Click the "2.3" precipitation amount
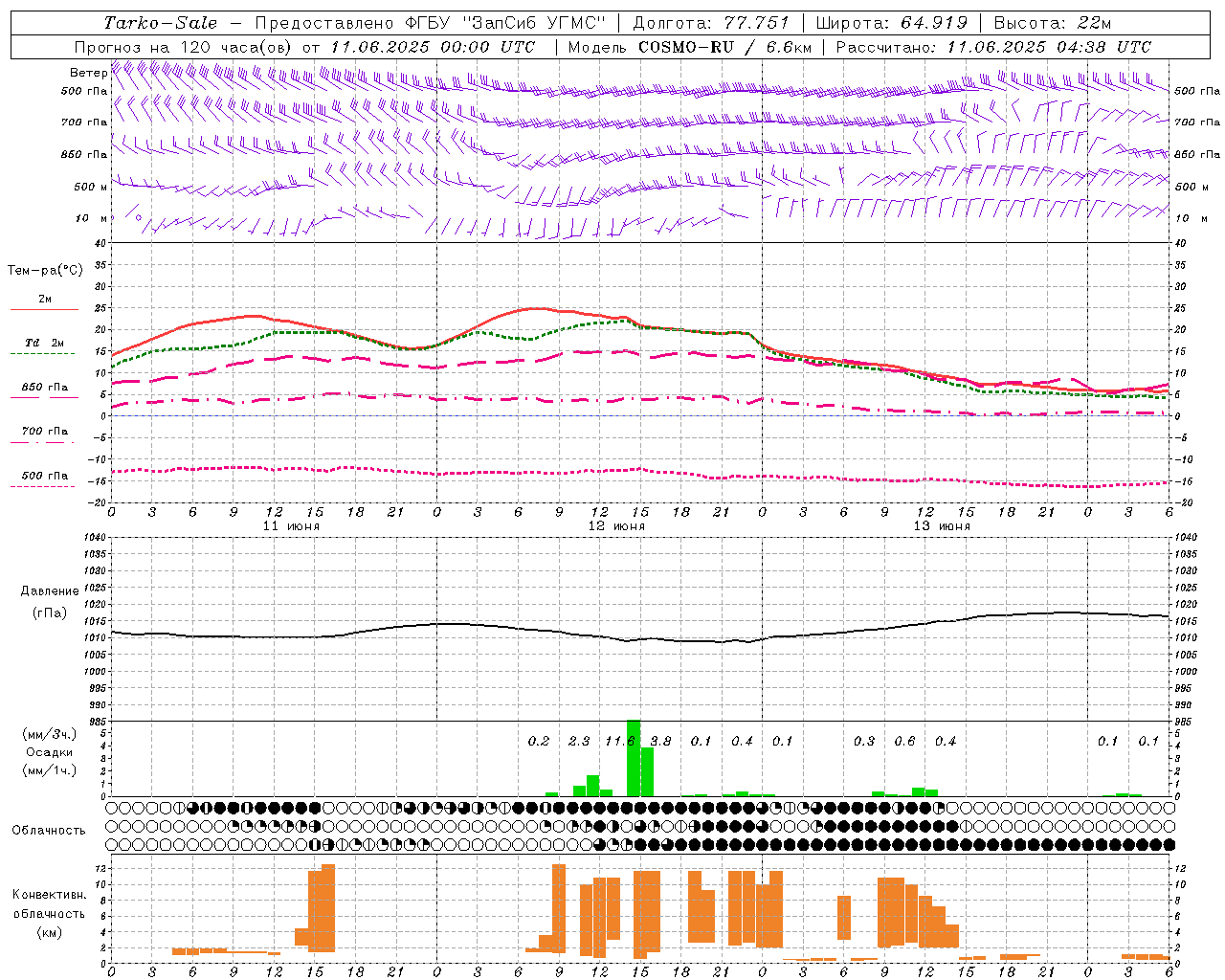Image resolution: width=1225 pixels, height=980 pixels. [x=579, y=742]
